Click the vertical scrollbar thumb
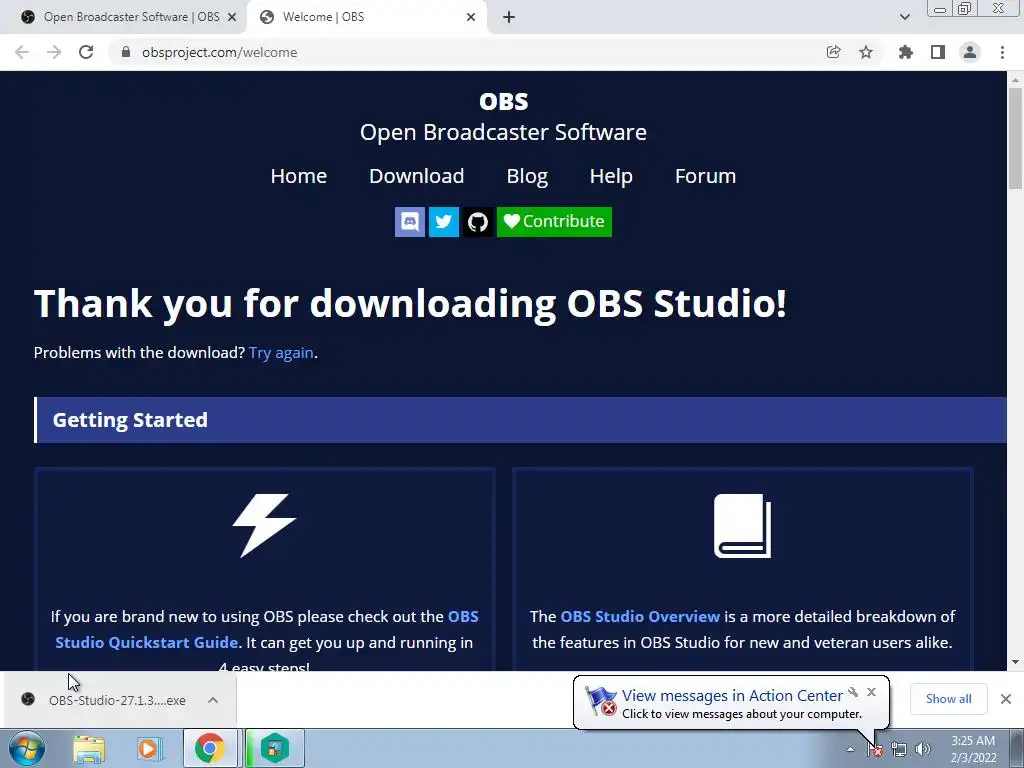Screen dimensions: 1024x768 tap(1015, 138)
